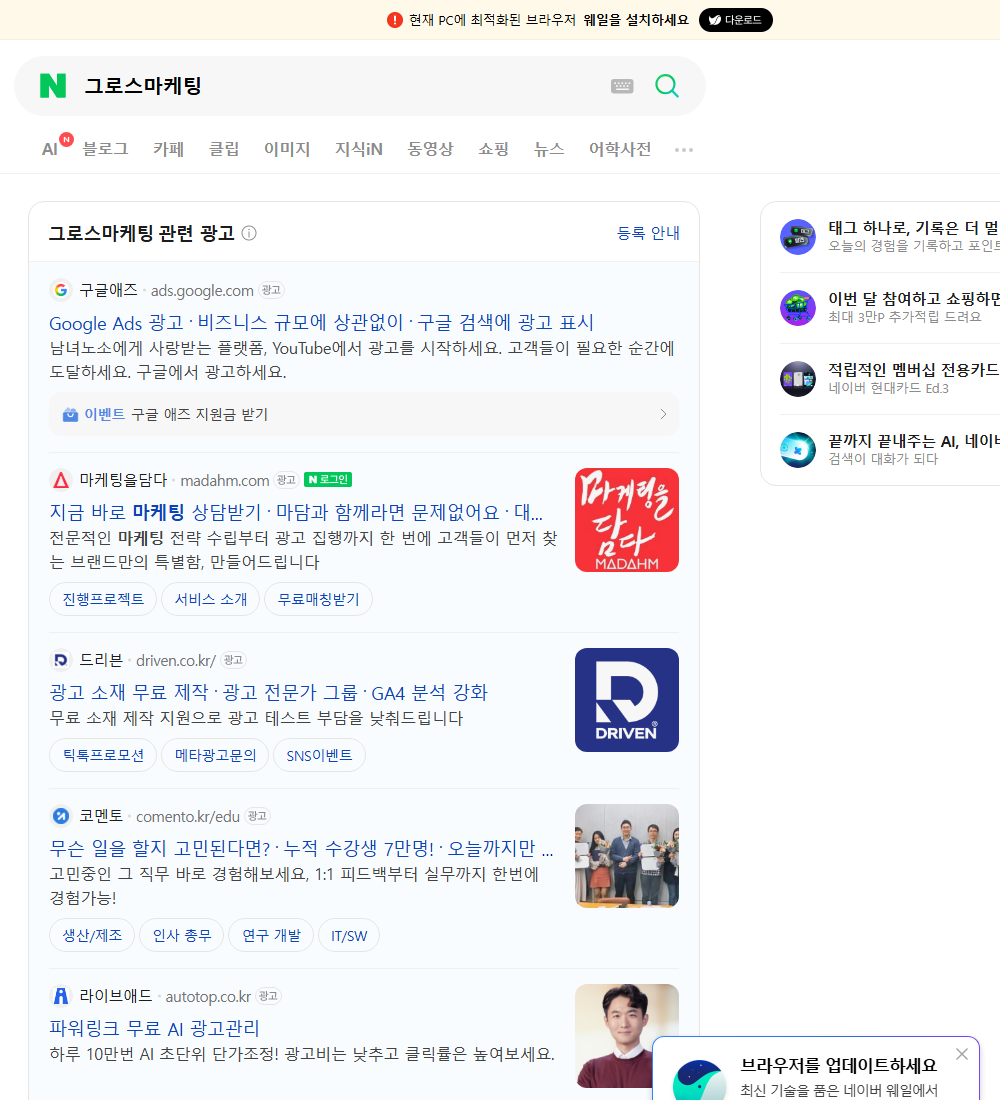The image size is (1000, 1100).
Task: Click the green search magnifier icon
Action: tap(667, 86)
